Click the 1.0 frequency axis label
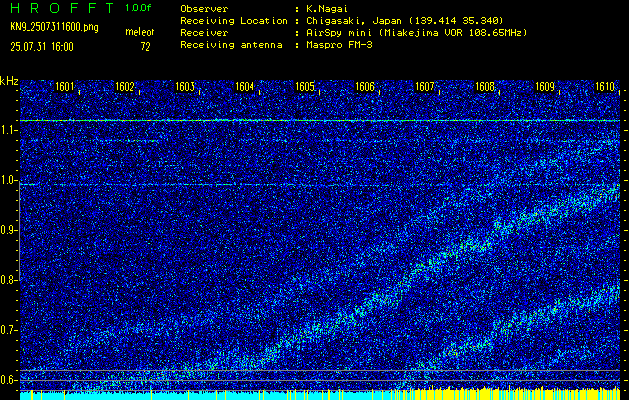629x400 pixels. click(8, 180)
